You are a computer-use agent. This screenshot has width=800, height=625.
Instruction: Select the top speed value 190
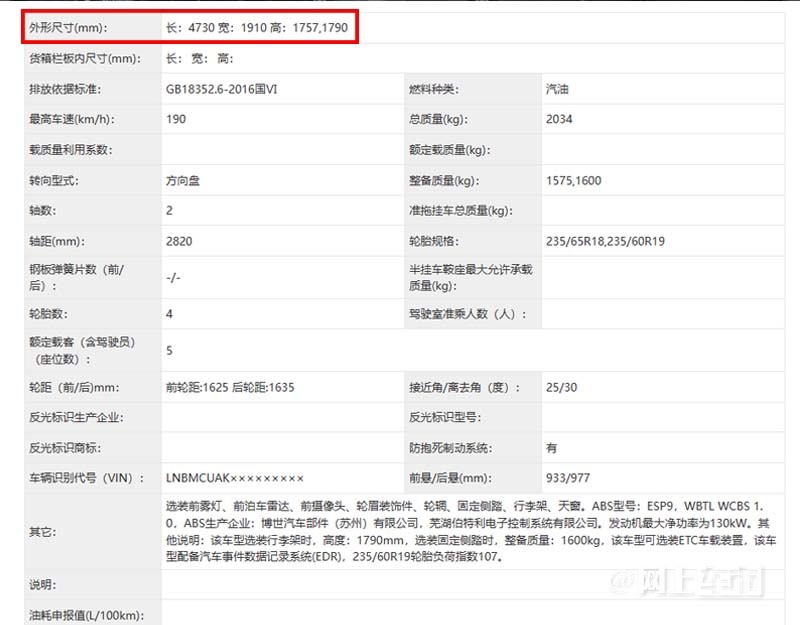(176, 119)
